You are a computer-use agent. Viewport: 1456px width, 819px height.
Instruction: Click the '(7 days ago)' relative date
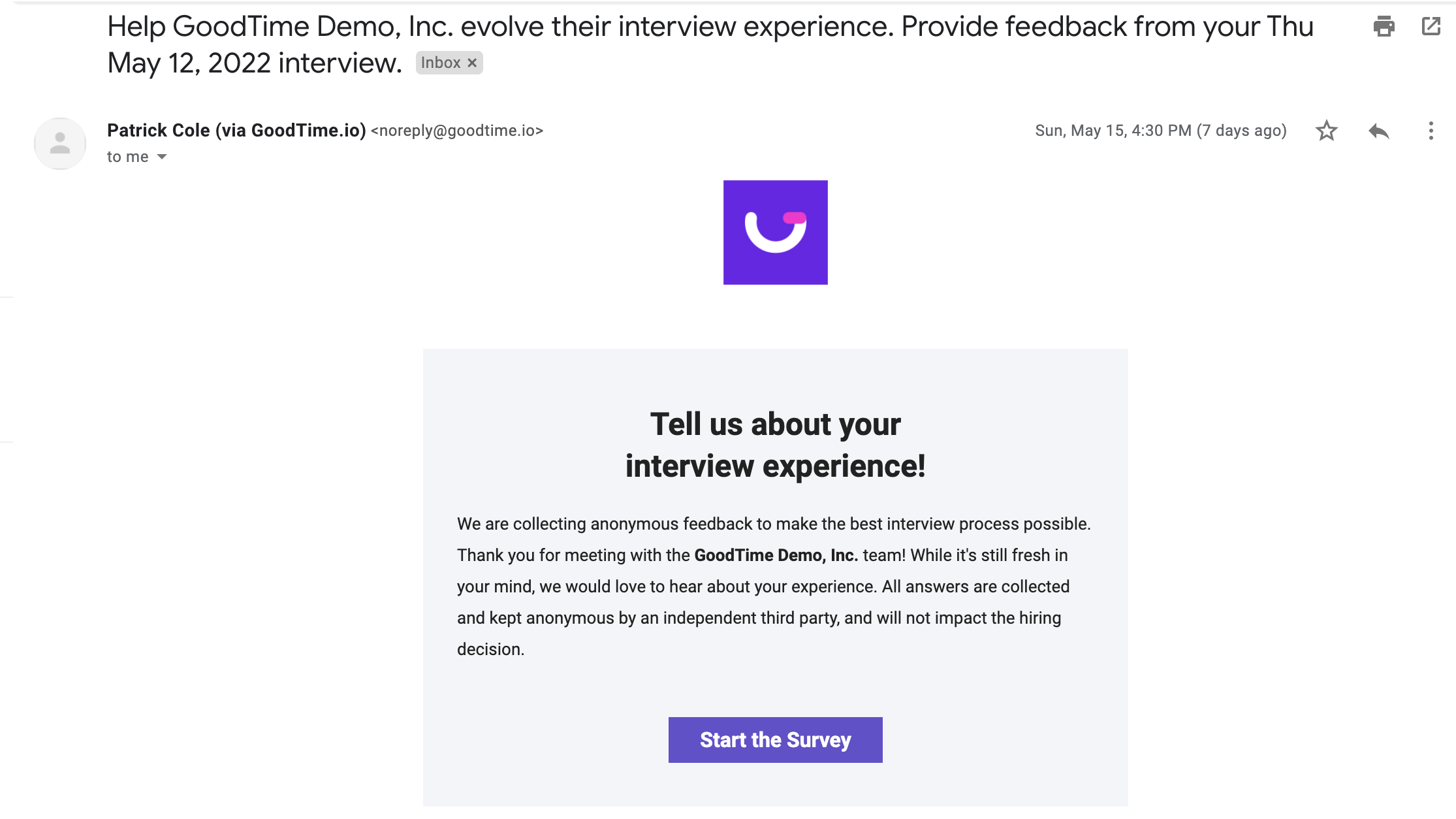click(1242, 131)
